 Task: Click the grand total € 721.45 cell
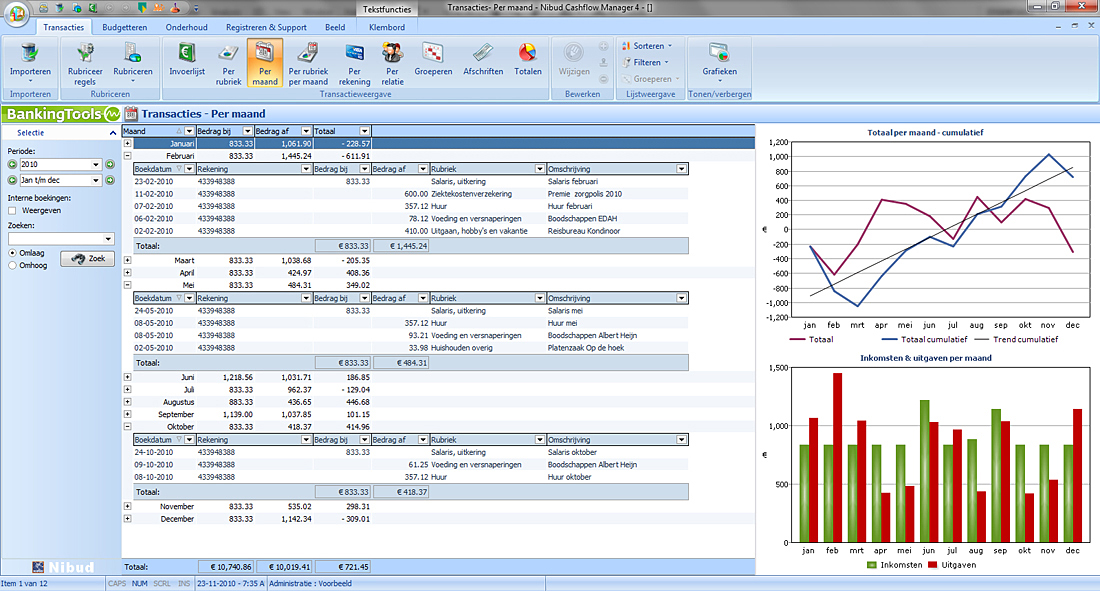pos(343,567)
